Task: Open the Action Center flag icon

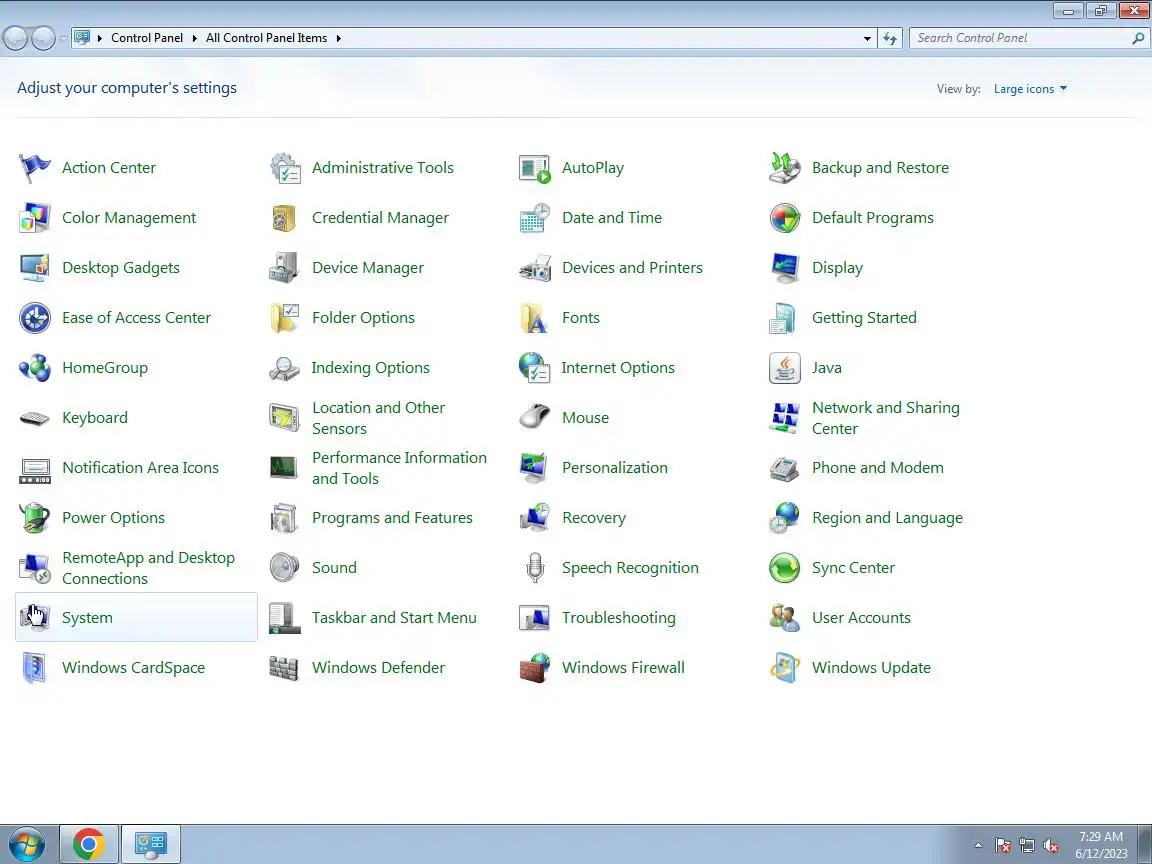Action: point(35,168)
